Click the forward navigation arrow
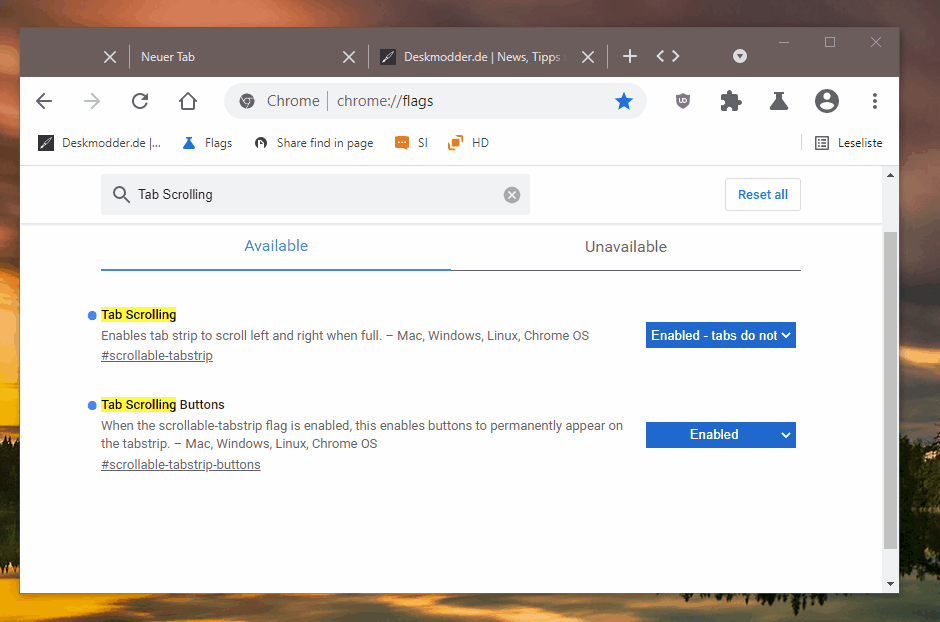Image resolution: width=940 pixels, height=622 pixels. 92,101
